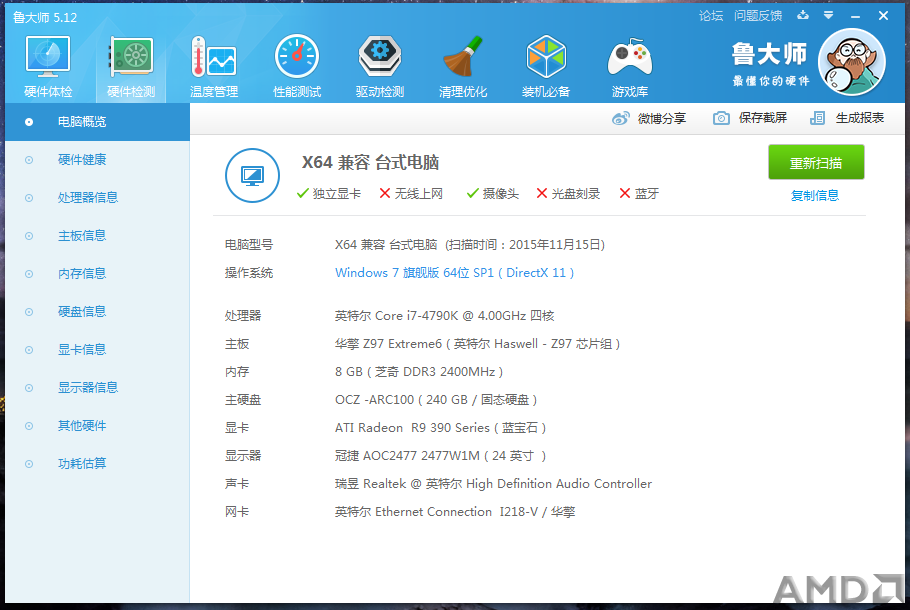Image resolution: width=910 pixels, height=610 pixels.
Task: Launch the 性能测试 performance test
Action: [297, 66]
